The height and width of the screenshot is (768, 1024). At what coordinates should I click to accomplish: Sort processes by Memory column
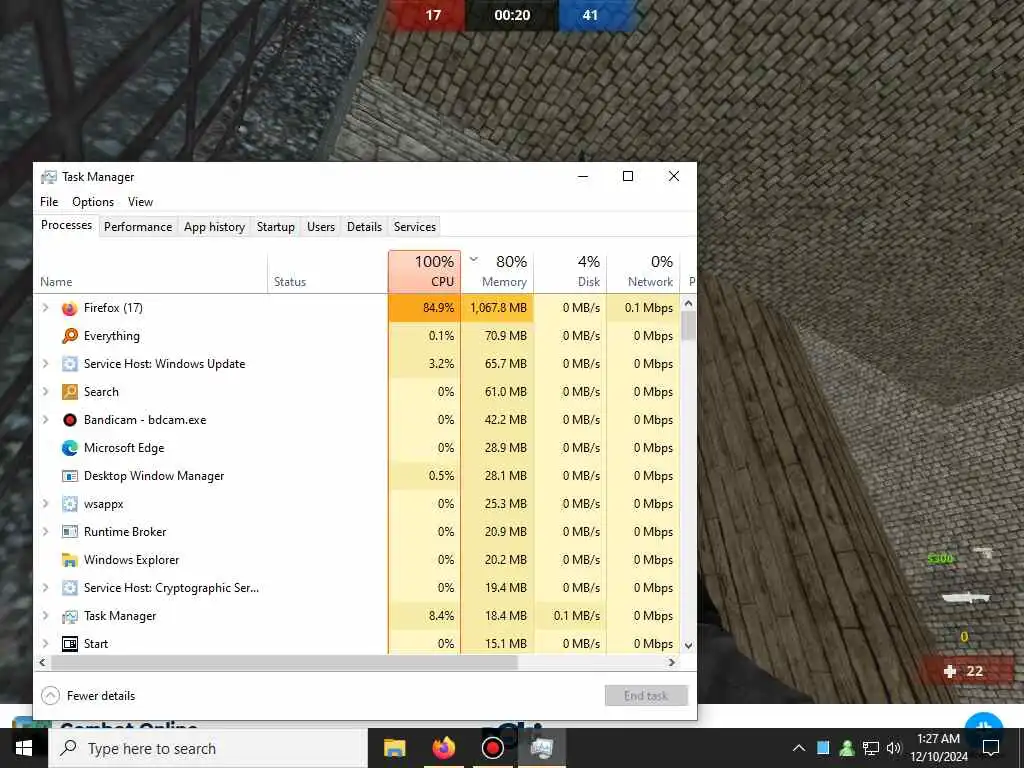(498, 271)
